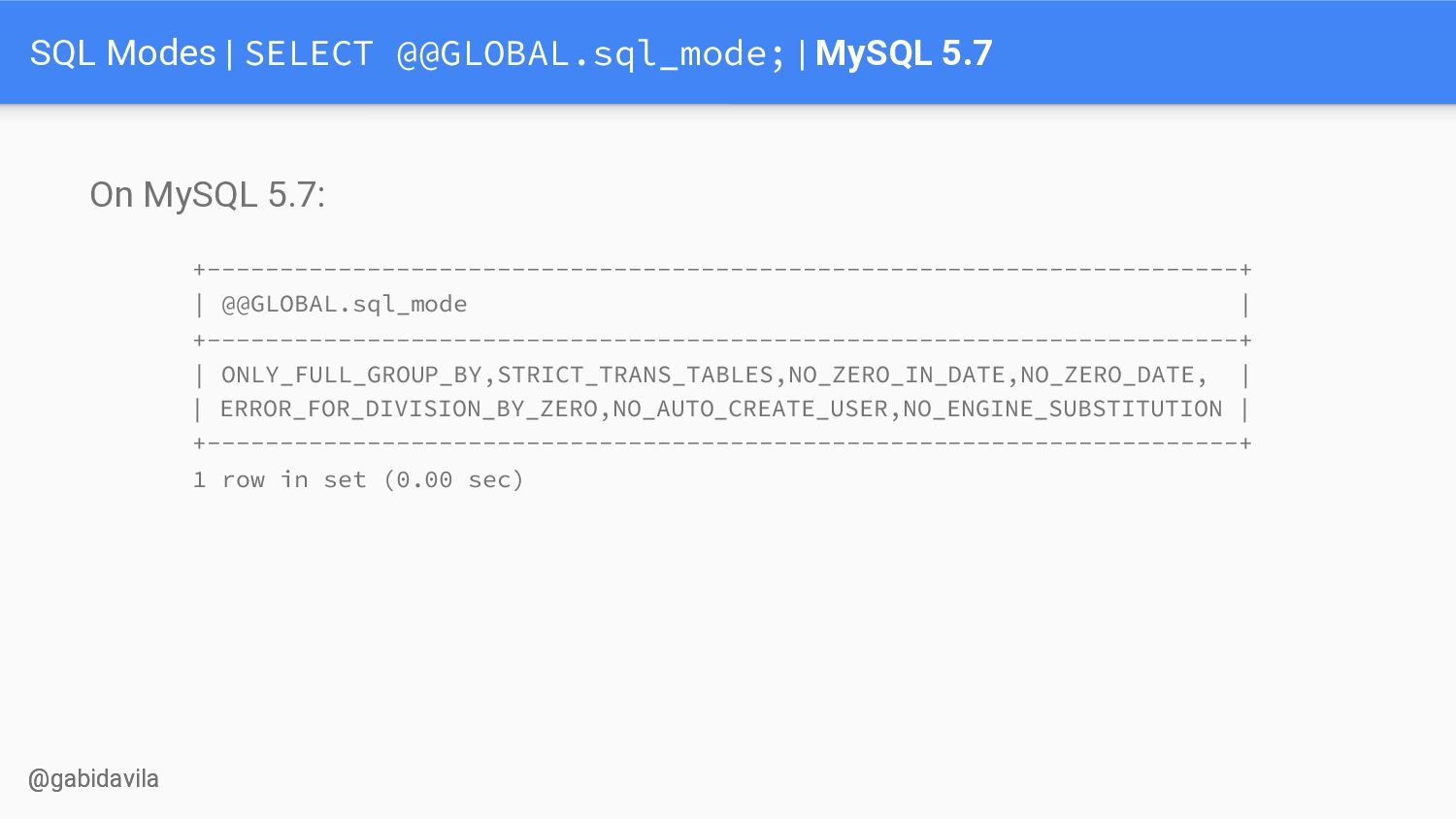Viewport: 1456px width, 819px height.
Task: Click the bold 'MySQL 5.7' header text
Action: [x=903, y=52]
